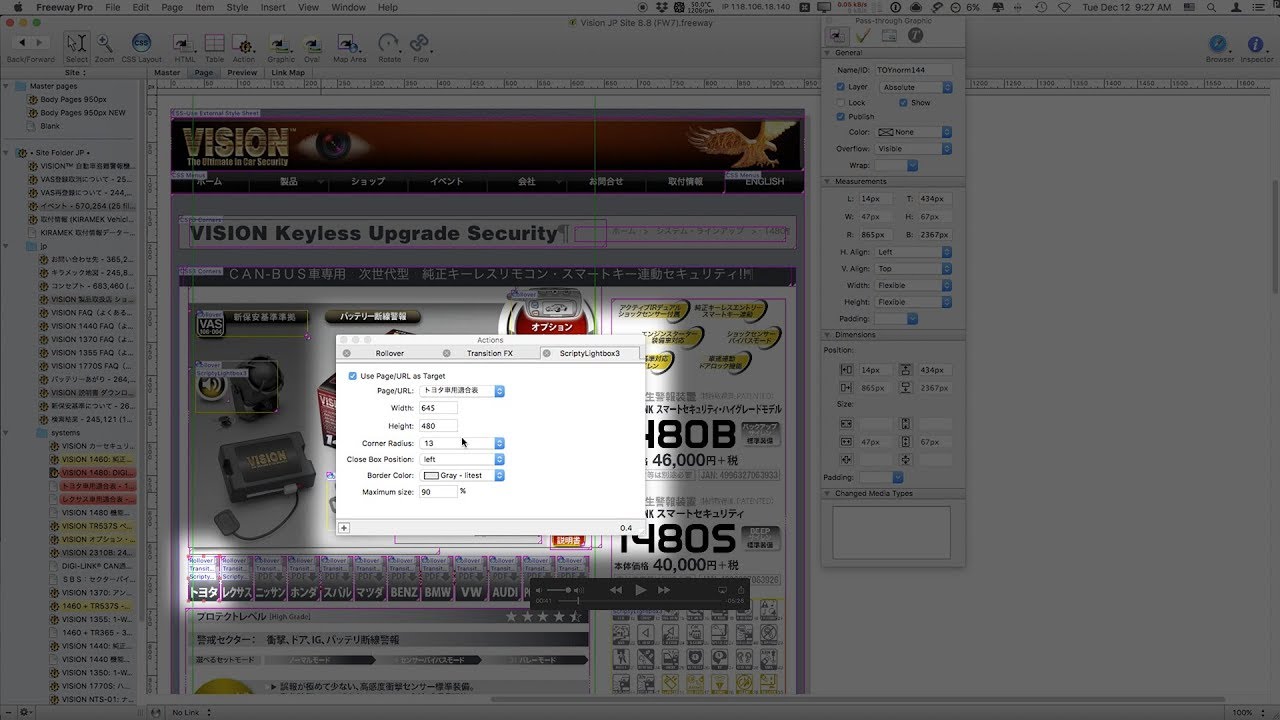Remove the Rollover action via its X
The height and width of the screenshot is (720, 1280).
(x=347, y=353)
